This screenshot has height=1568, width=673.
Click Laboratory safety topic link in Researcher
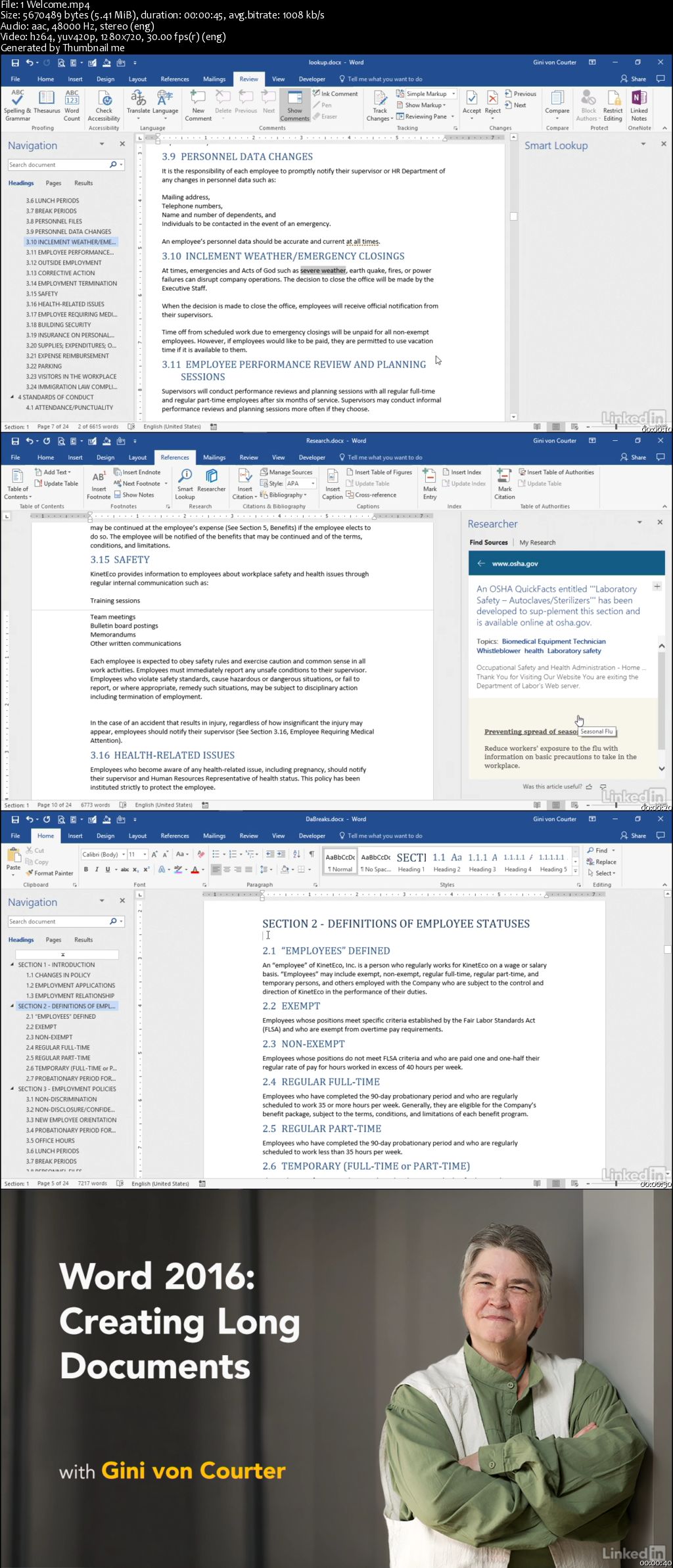574,651
